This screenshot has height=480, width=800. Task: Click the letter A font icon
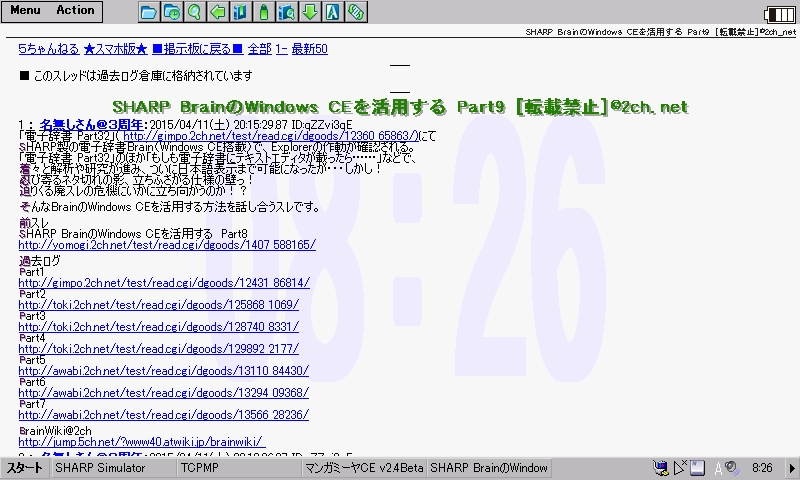(x=333, y=12)
